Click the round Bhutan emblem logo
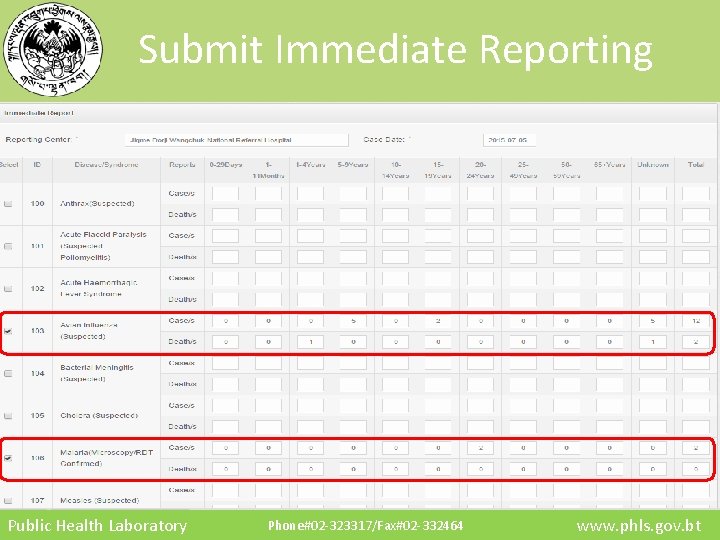The width and height of the screenshot is (720, 540). [x=53, y=49]
